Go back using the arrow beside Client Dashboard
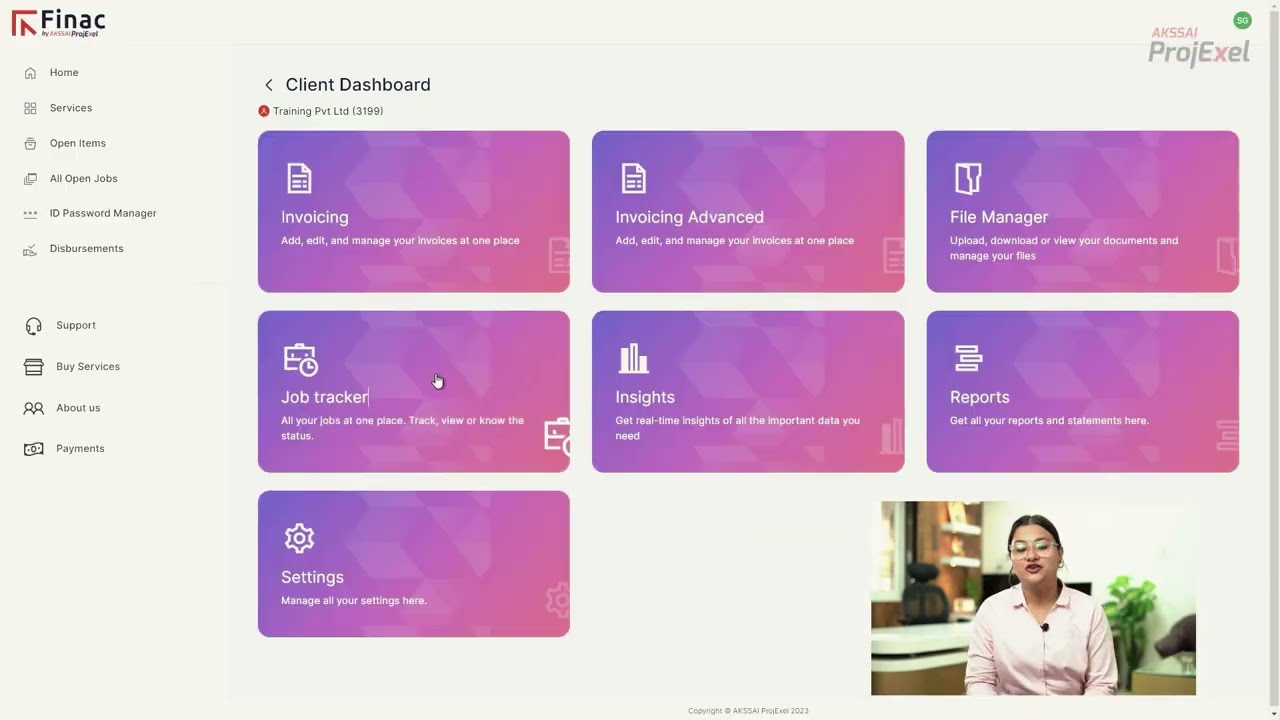 point(268,85)
